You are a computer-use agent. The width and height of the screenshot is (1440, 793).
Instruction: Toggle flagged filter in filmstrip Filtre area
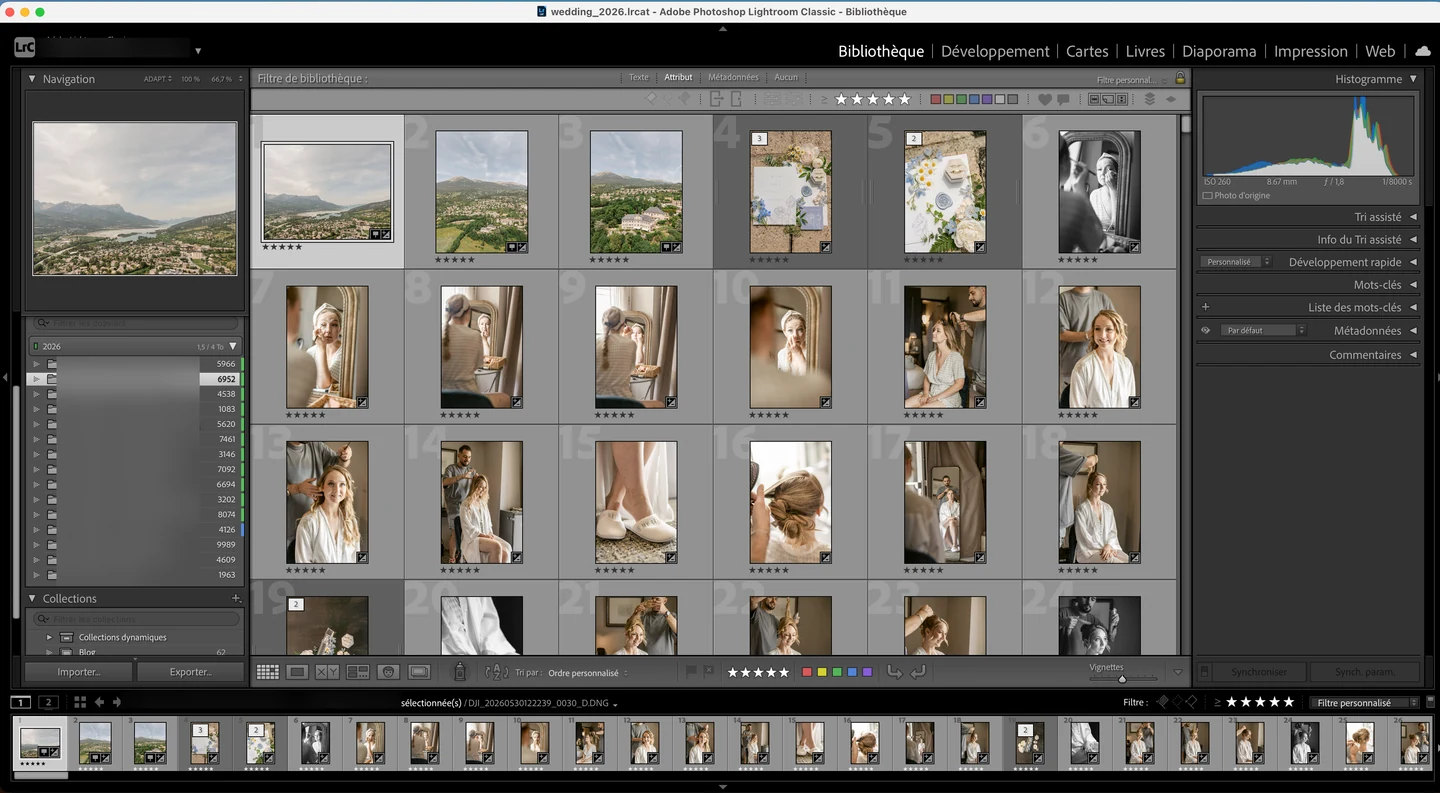click(x=1162, y=702)
